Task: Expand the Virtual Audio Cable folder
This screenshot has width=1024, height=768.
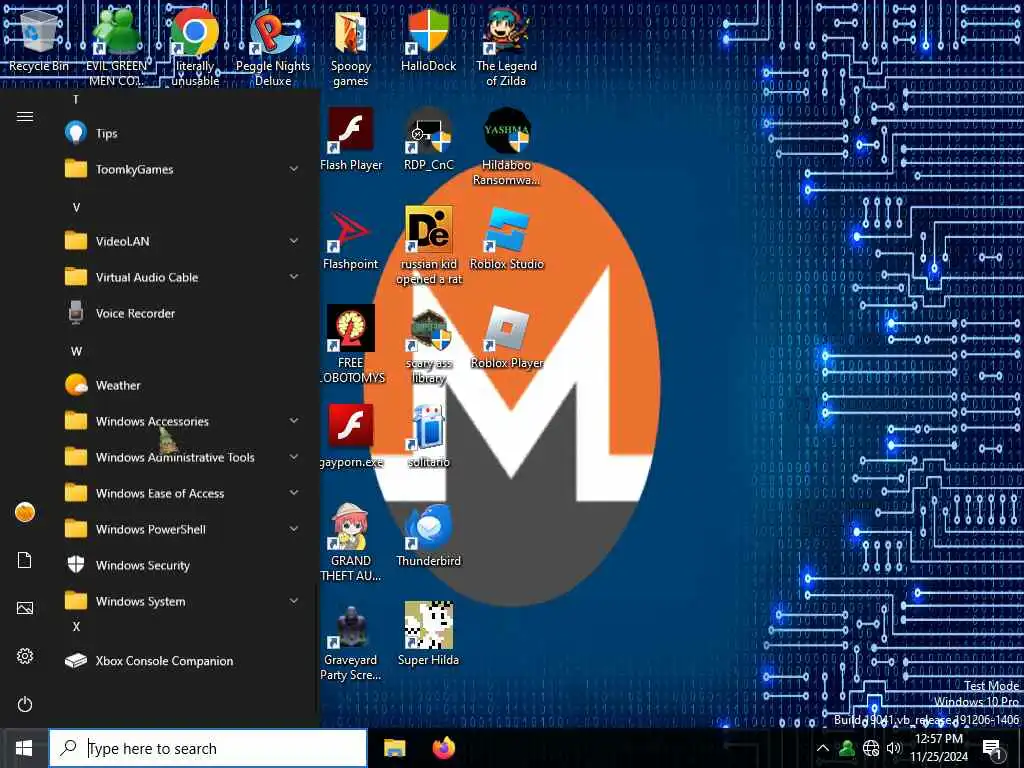Action: pyautogui.click(x=183, y=277)
